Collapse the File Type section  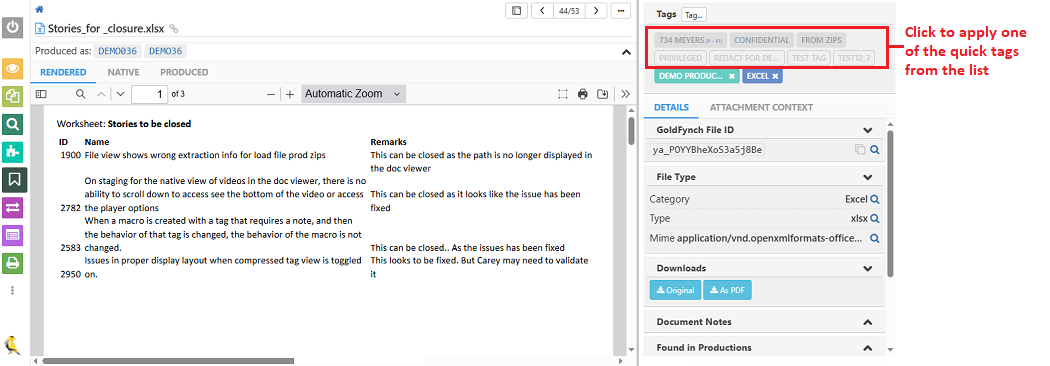point(868,177)
